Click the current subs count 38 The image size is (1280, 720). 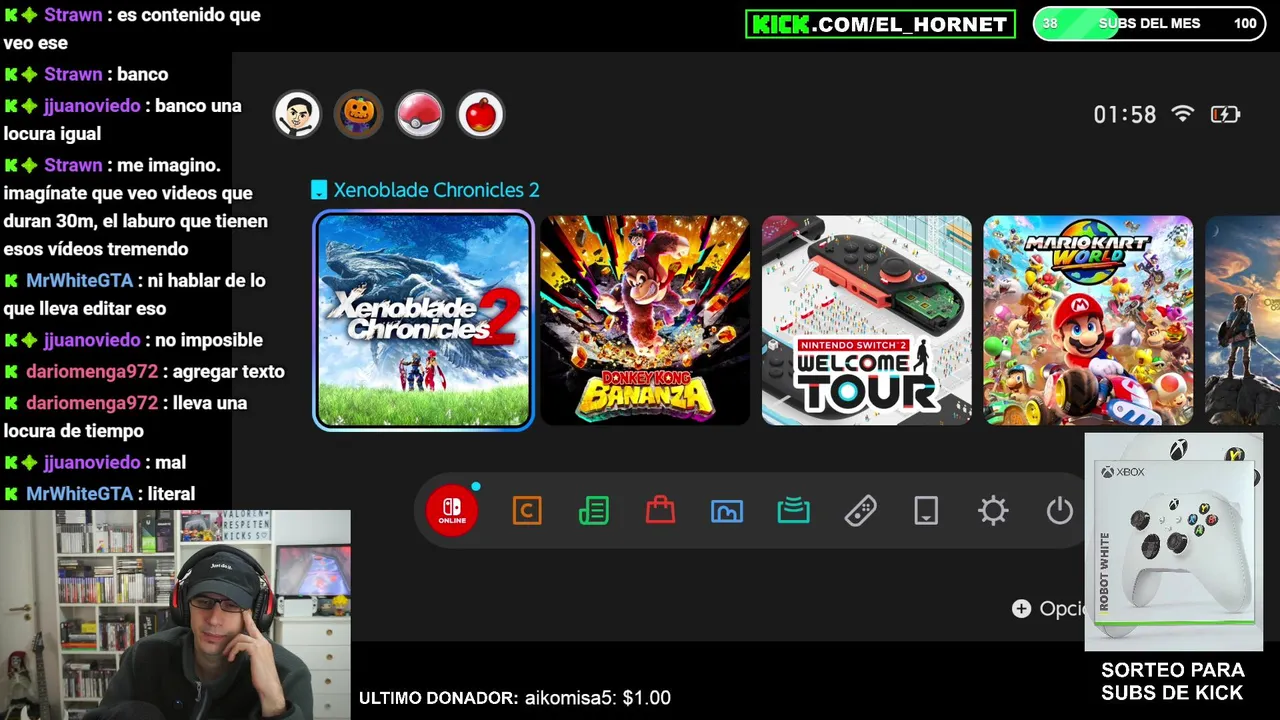click(x=1050, y=23)
